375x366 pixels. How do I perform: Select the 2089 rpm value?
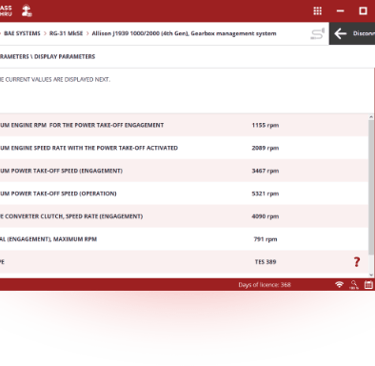click(x=265, y=148)
